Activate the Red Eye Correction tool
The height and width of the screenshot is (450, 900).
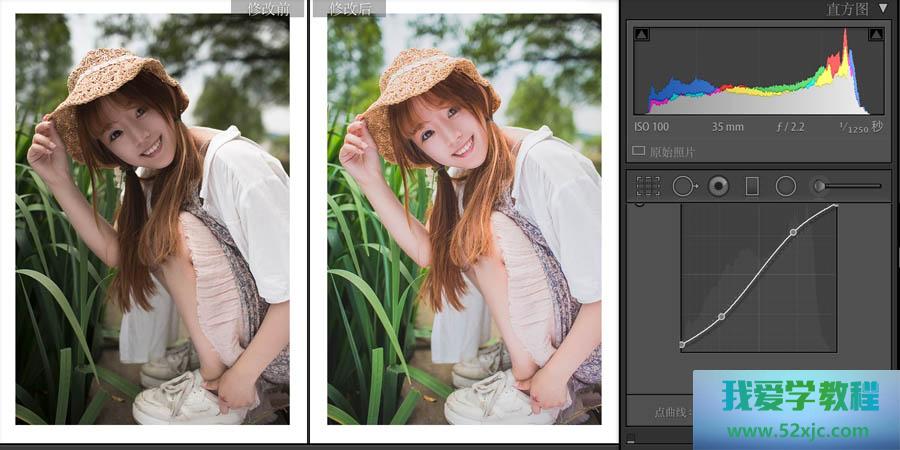[x=717, y=186]
